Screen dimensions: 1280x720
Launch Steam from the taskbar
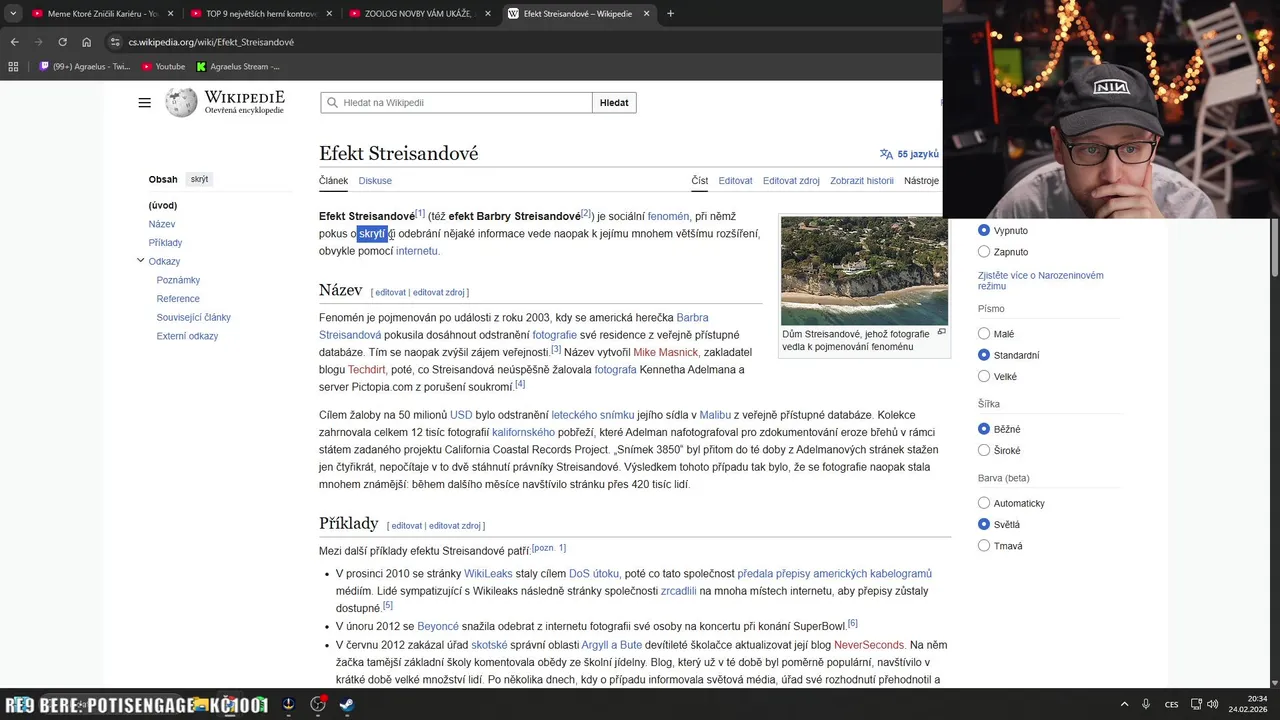pos(346,704)
